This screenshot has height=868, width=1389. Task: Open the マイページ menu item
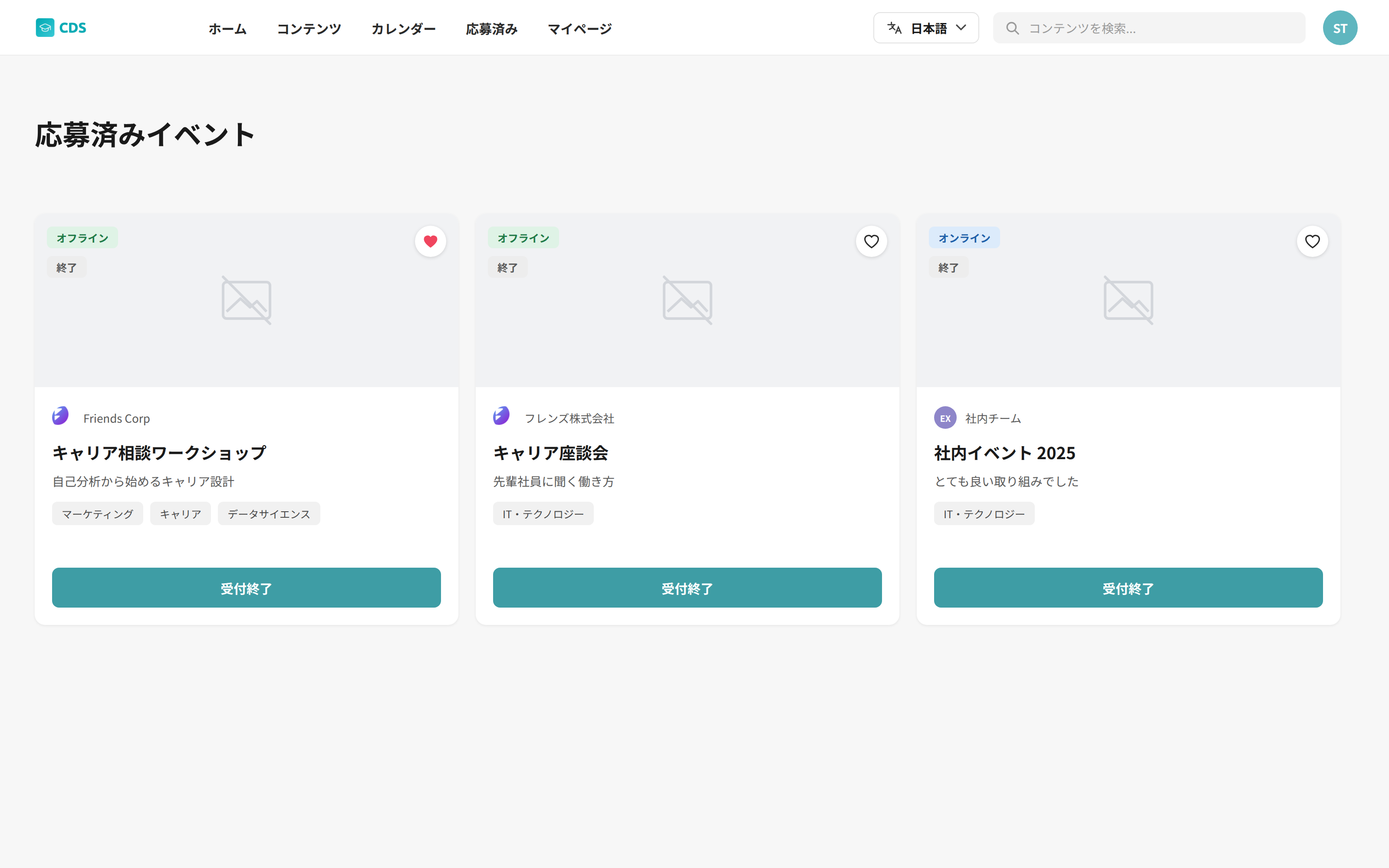pyautogui.click(x=580, y=29)
